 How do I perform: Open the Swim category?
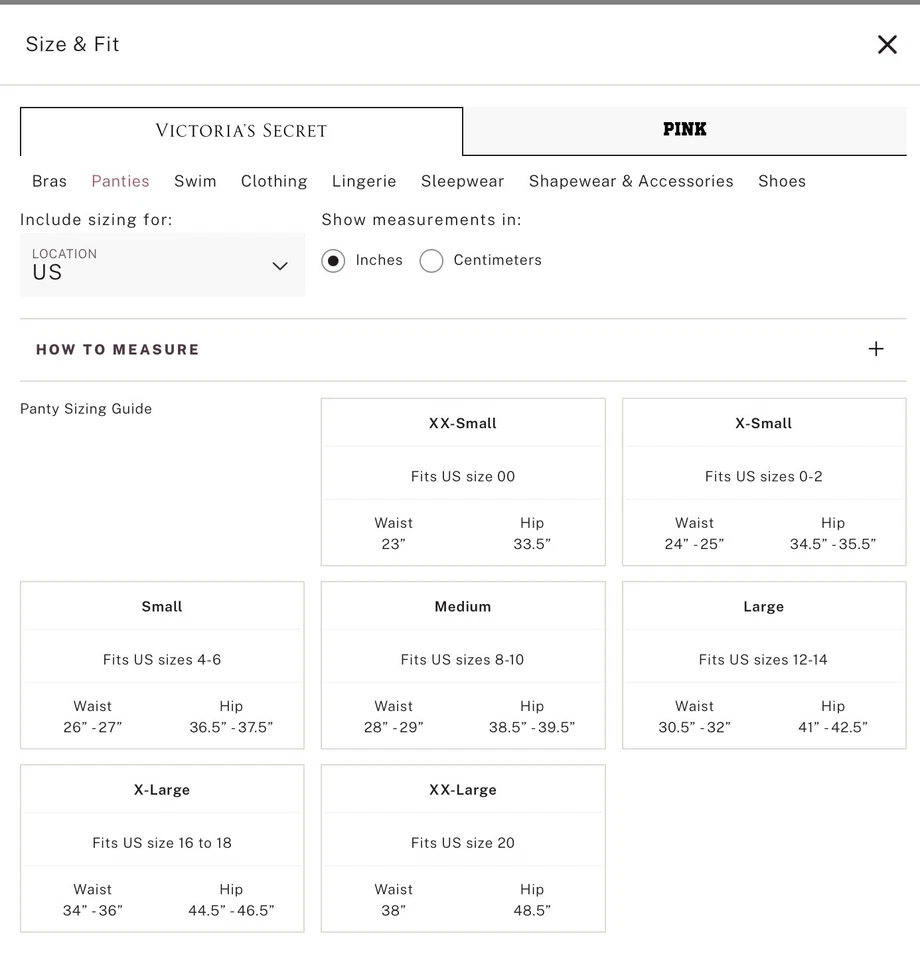195,181
